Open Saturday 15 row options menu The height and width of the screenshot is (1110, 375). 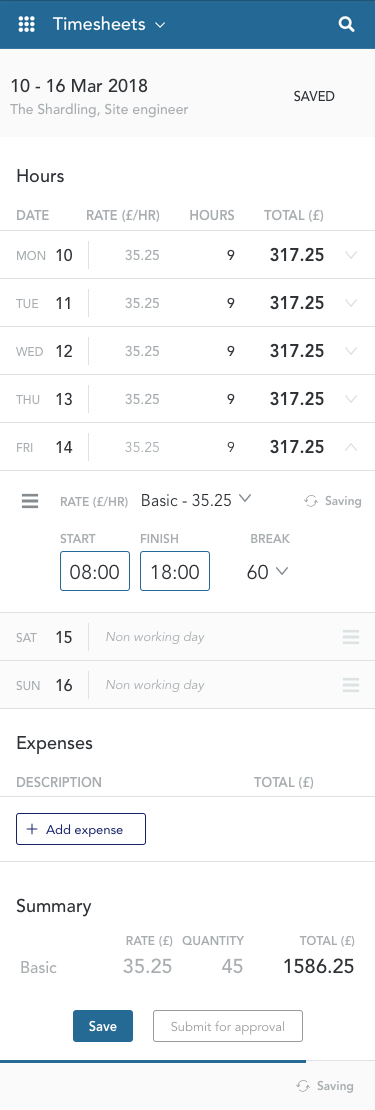[x=351, y=636]
